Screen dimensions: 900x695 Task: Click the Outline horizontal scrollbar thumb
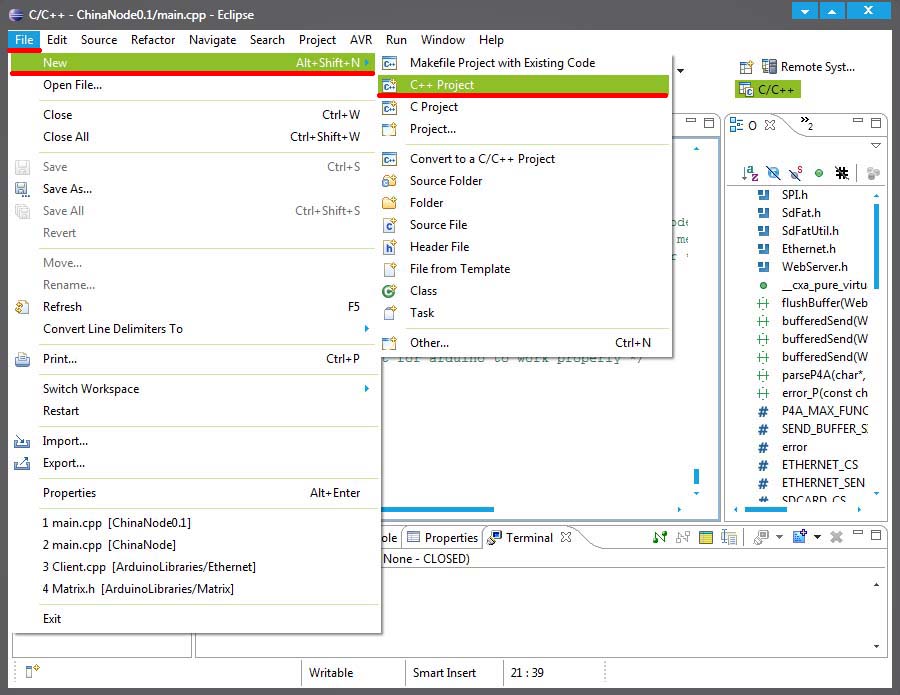pyautogui.click(x=766, y=509)
